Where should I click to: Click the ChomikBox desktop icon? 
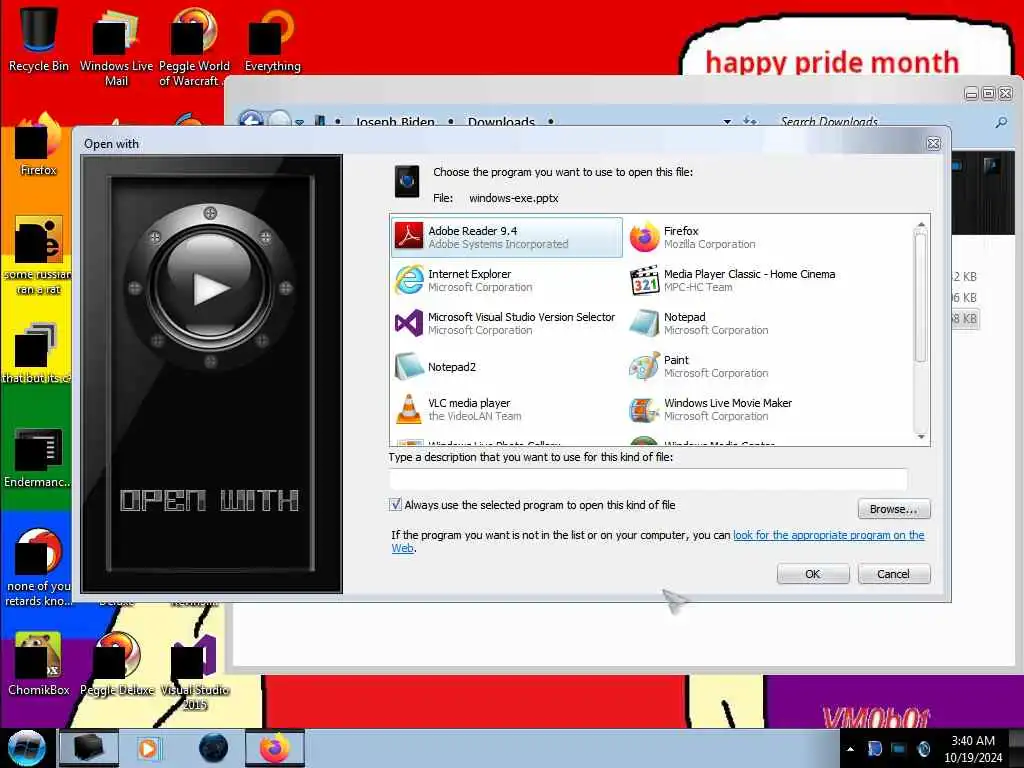pos(38,664)
